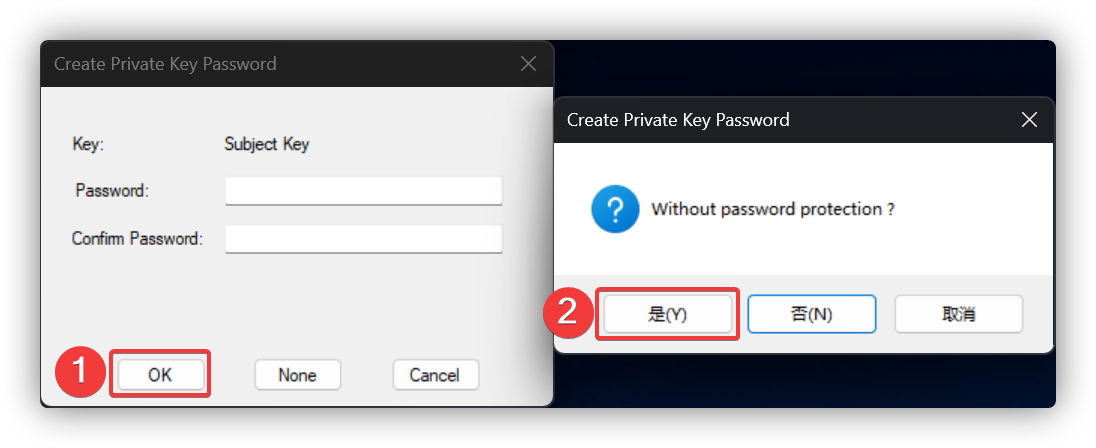Click the 'Confirm Password:' label
Screen dimensions: 1096x448
tap(137, 239)
